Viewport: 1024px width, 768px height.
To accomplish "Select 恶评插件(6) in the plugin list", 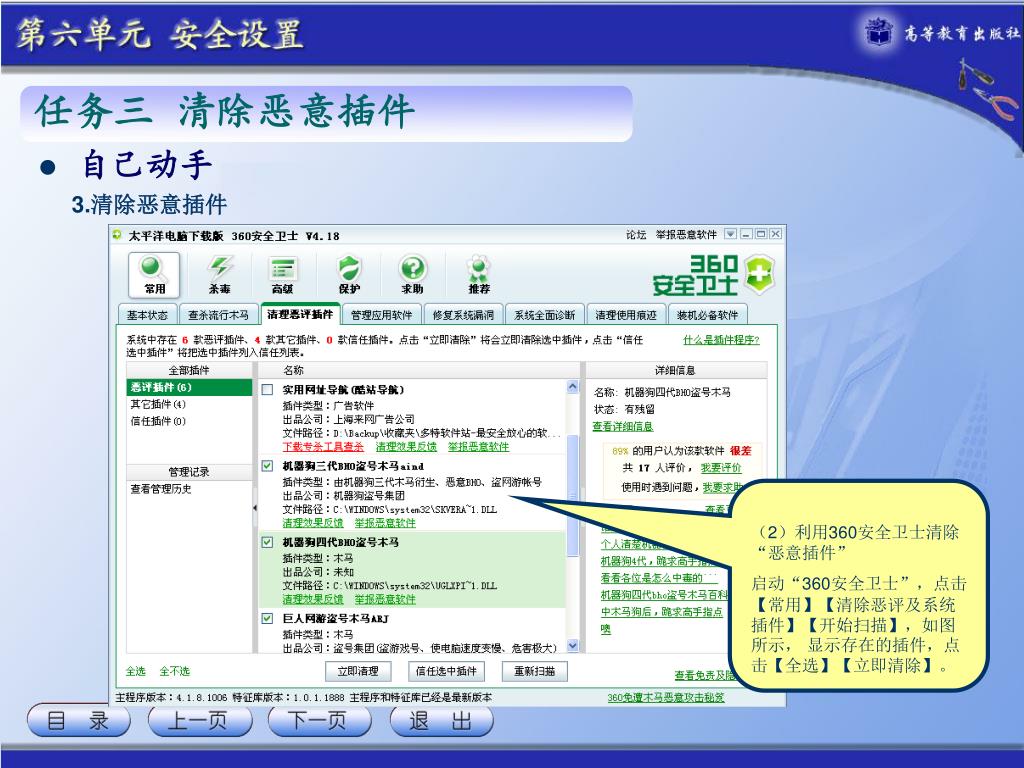I will point(189,387).
